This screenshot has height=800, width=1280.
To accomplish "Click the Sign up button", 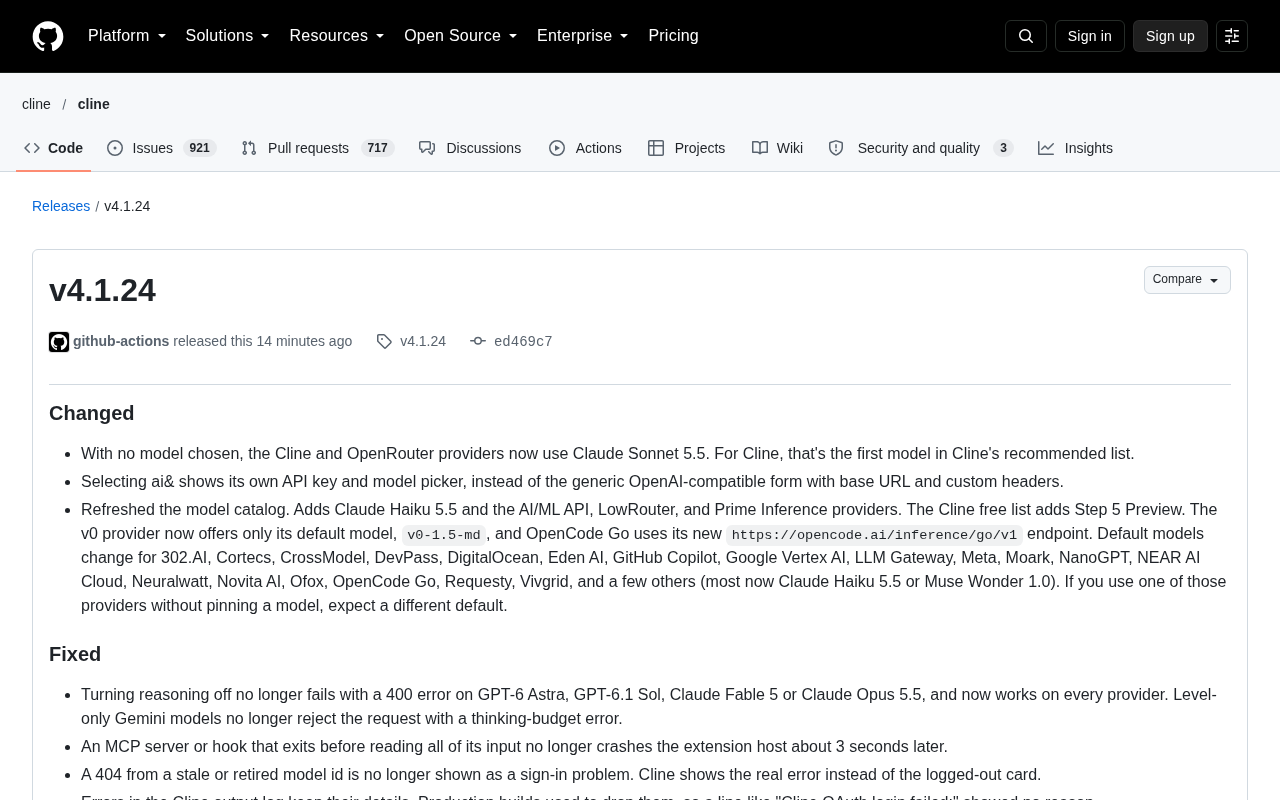I will pyautogui.click(x=1170, y=36).
